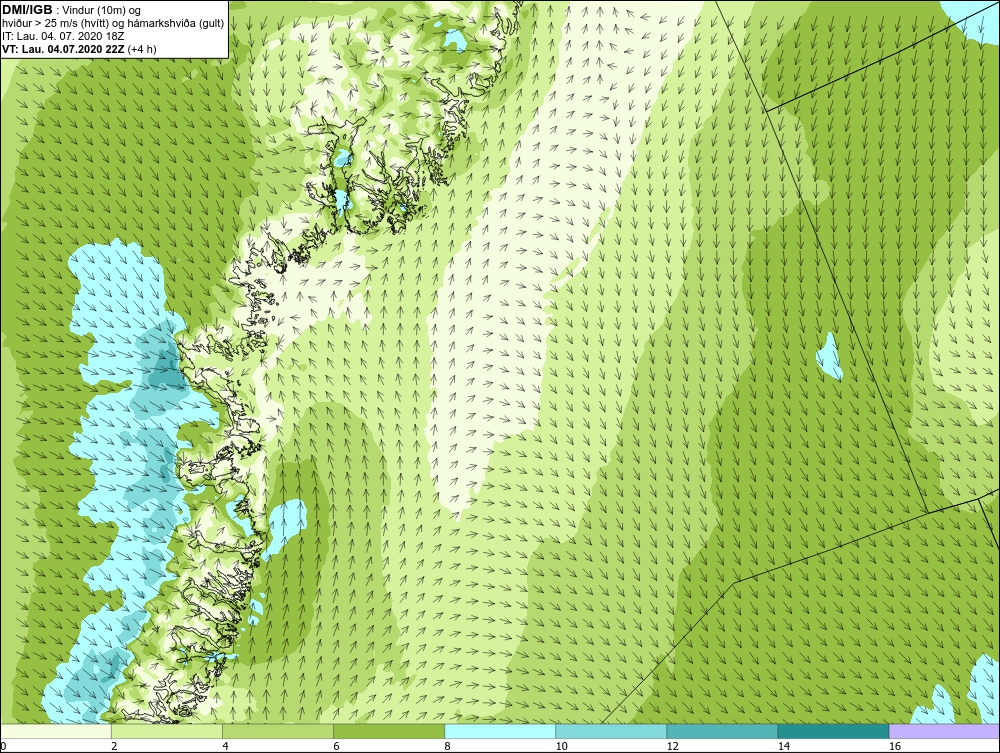This screenshot has height=753, width=1000.
Task: Click the legend value label 0
Action: click(x=3, y=746)
